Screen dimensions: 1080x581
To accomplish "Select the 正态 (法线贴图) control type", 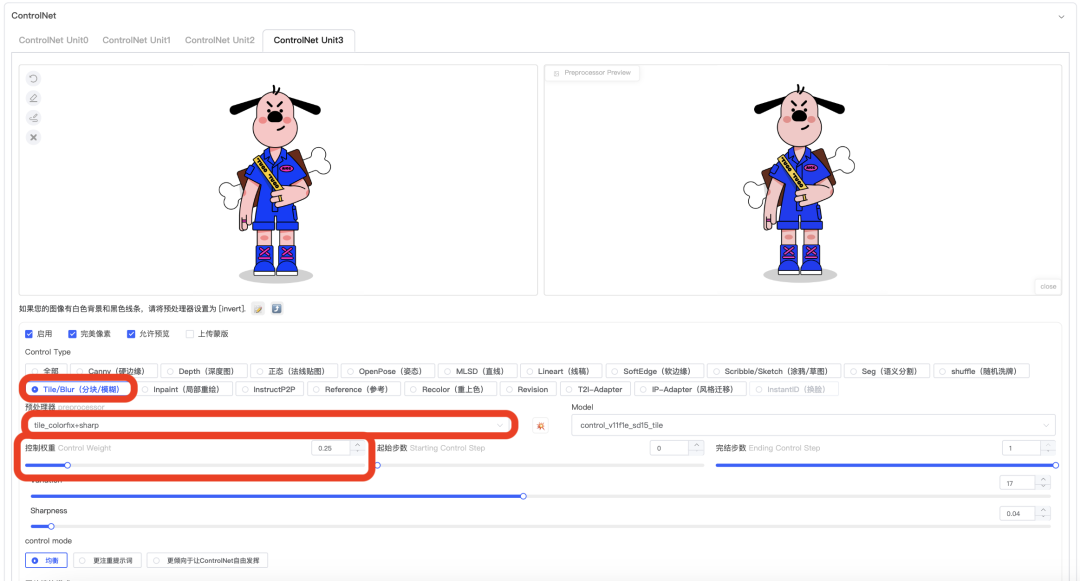I will click(x=294, y=371).
